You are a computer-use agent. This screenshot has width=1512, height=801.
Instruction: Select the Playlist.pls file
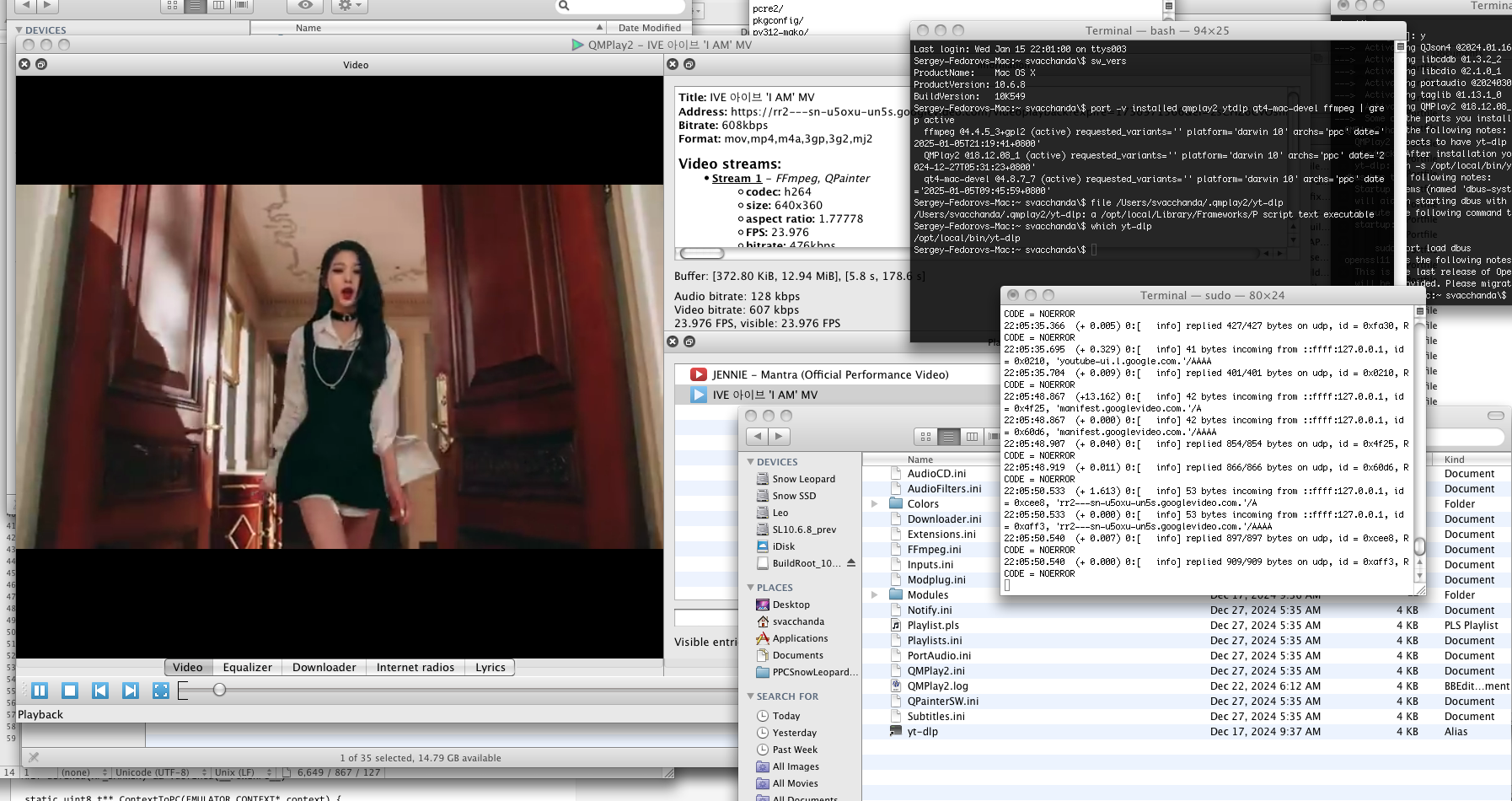pos(933,626)
